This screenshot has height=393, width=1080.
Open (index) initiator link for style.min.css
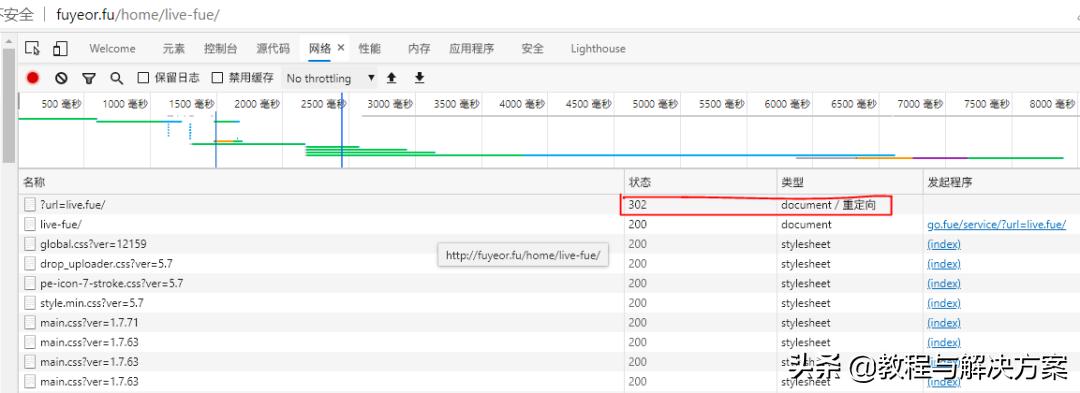click(x=944, y=303)
